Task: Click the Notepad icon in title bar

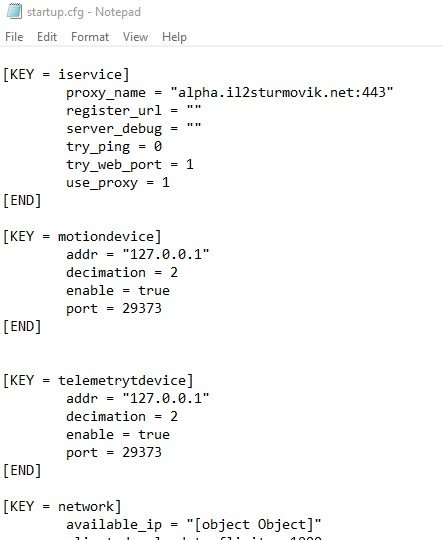Action: click(14, 11)
